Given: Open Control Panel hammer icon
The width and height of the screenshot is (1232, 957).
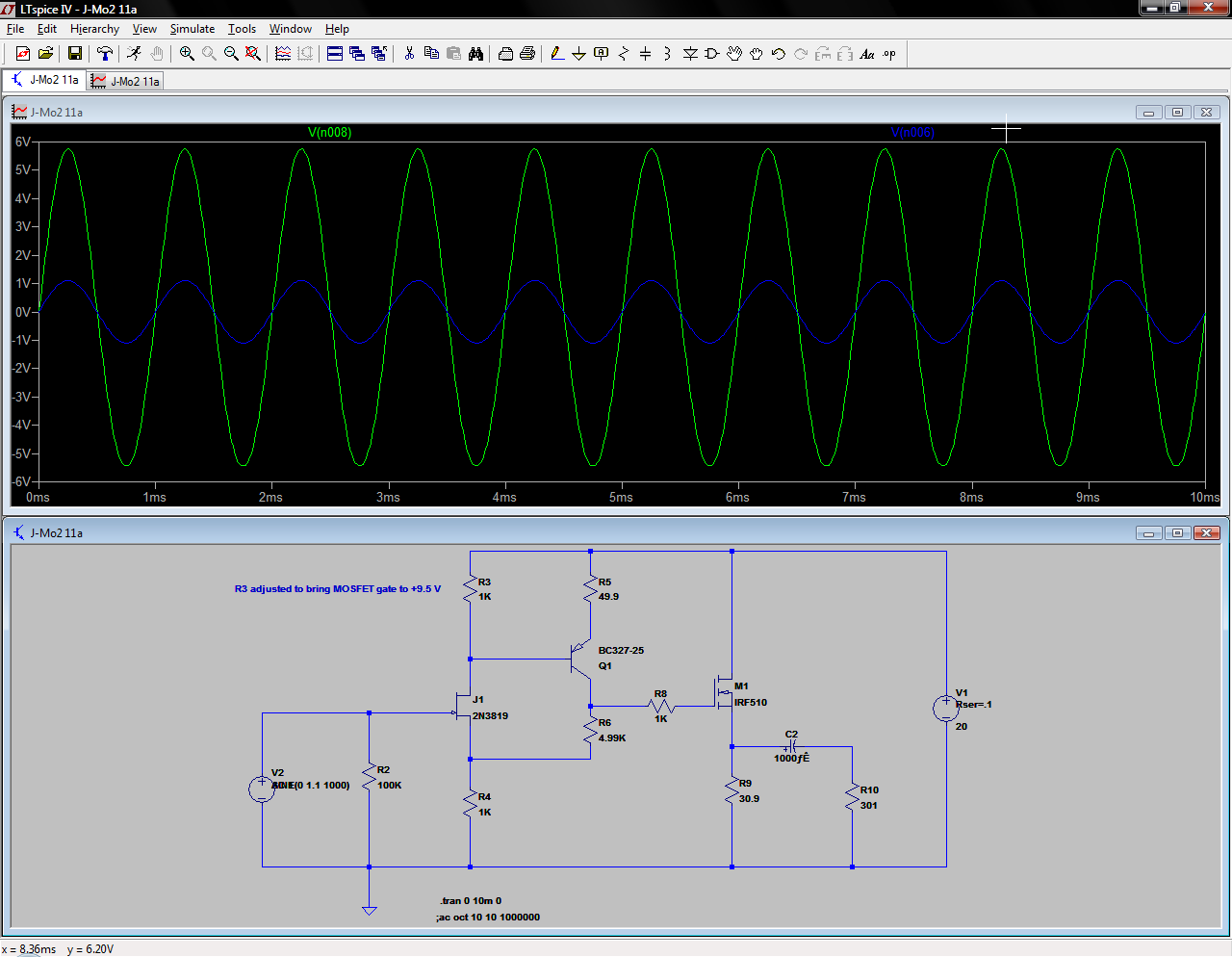Looking at the screenshot, I should click(x=104, y=54).
